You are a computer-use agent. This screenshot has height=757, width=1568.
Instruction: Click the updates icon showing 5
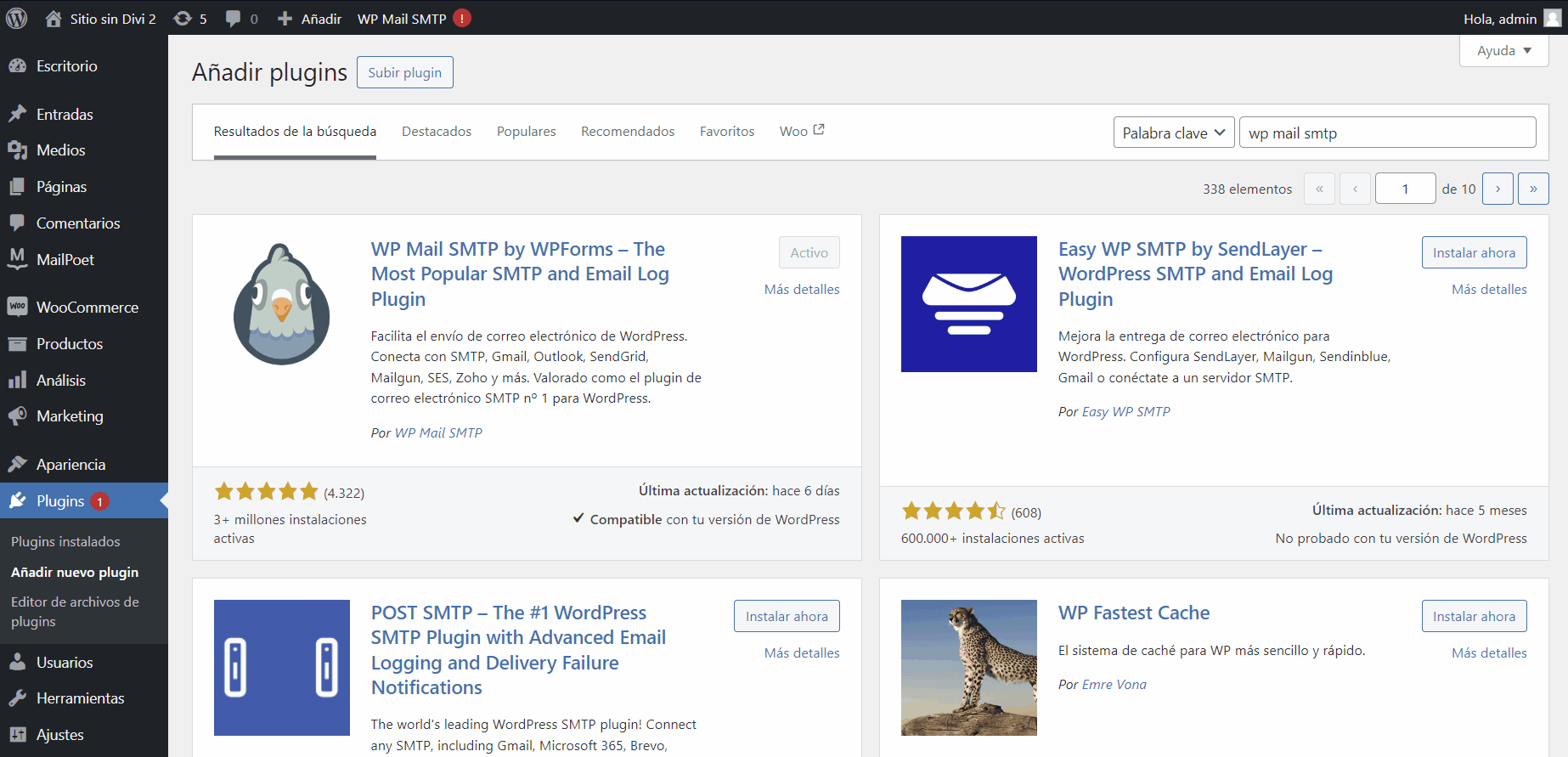[183, 19]
